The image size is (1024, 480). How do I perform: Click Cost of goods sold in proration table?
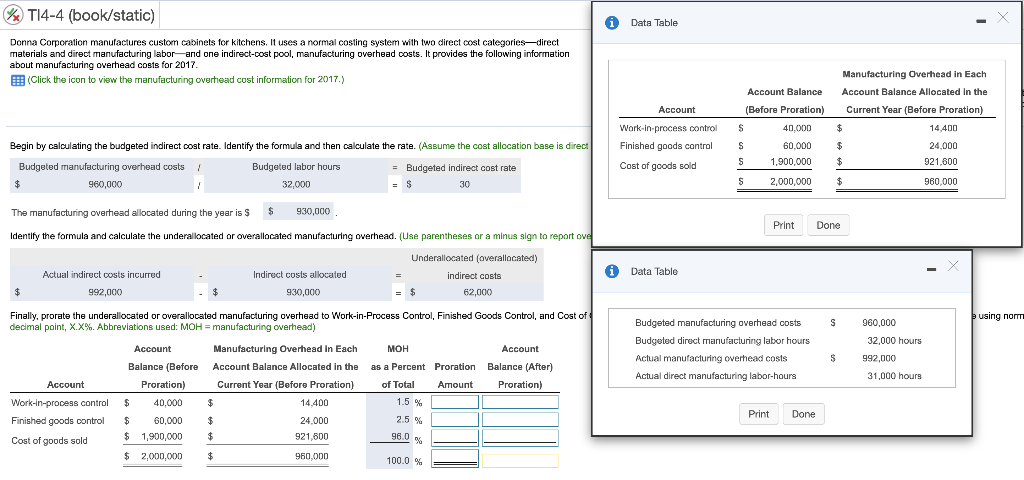49,441
